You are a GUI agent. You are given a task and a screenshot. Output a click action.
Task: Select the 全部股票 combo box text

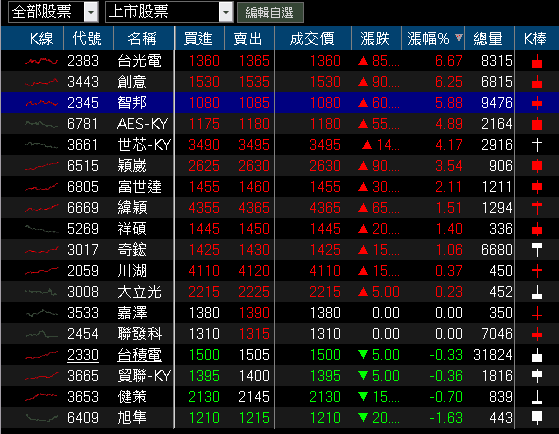42,12
